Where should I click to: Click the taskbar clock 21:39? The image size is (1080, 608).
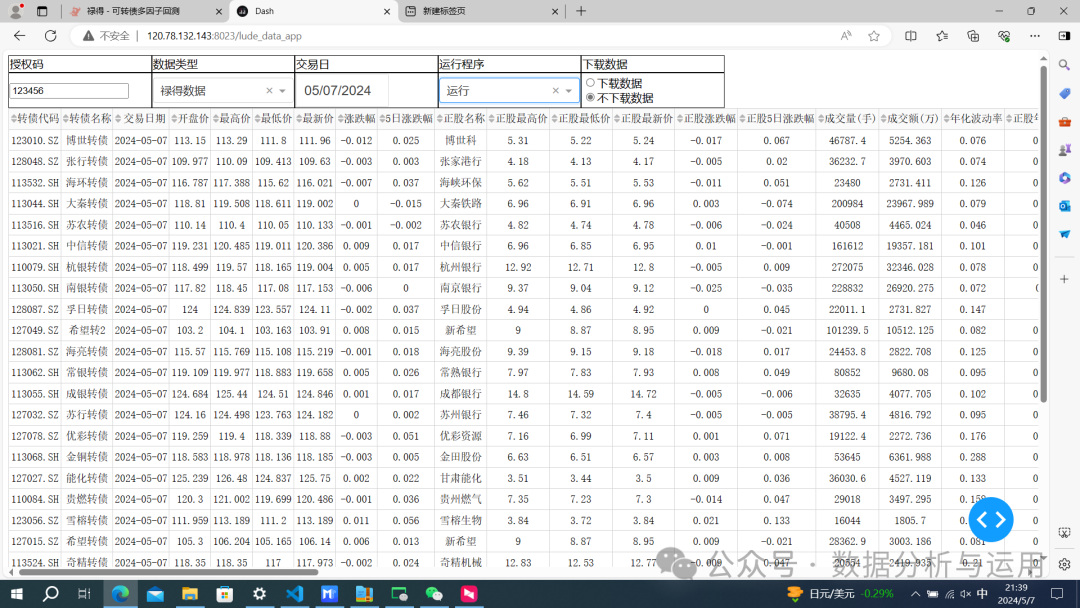pyautogui.click(x=1017, y=594)
